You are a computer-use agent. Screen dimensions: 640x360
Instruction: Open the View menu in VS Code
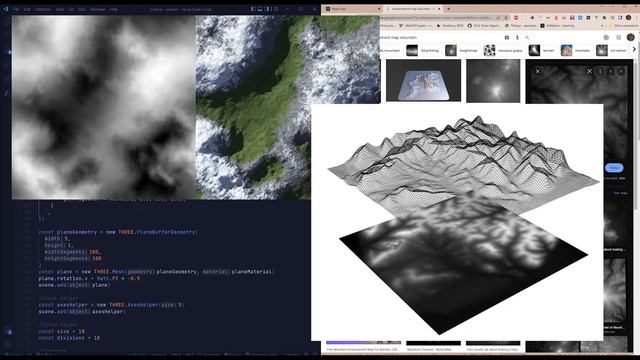60,9
